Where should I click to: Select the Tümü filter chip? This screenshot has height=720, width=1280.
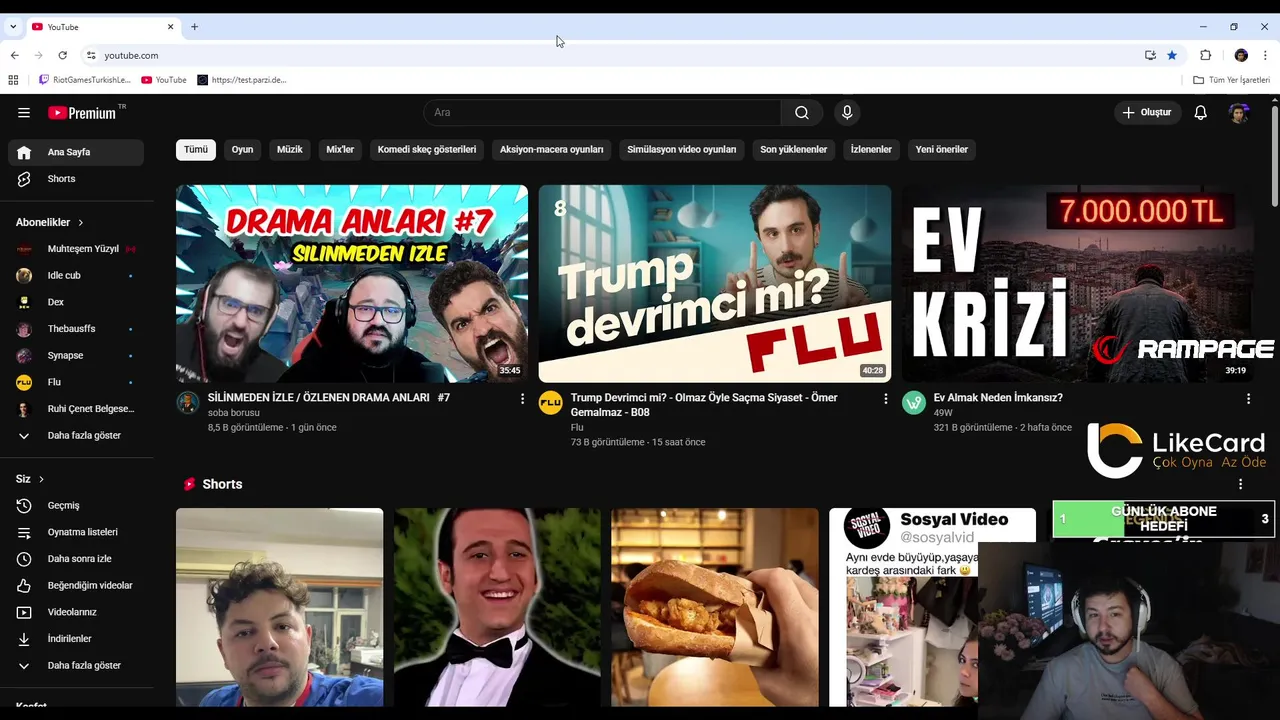[x=196, y=150]
